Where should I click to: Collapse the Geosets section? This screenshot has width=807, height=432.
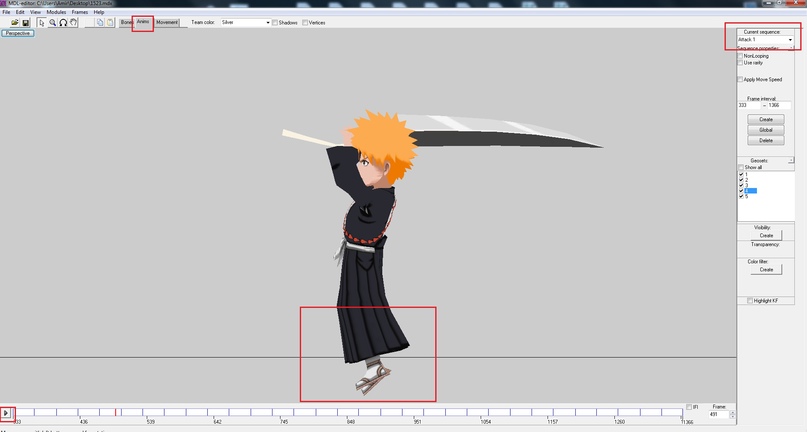[791, 161]
